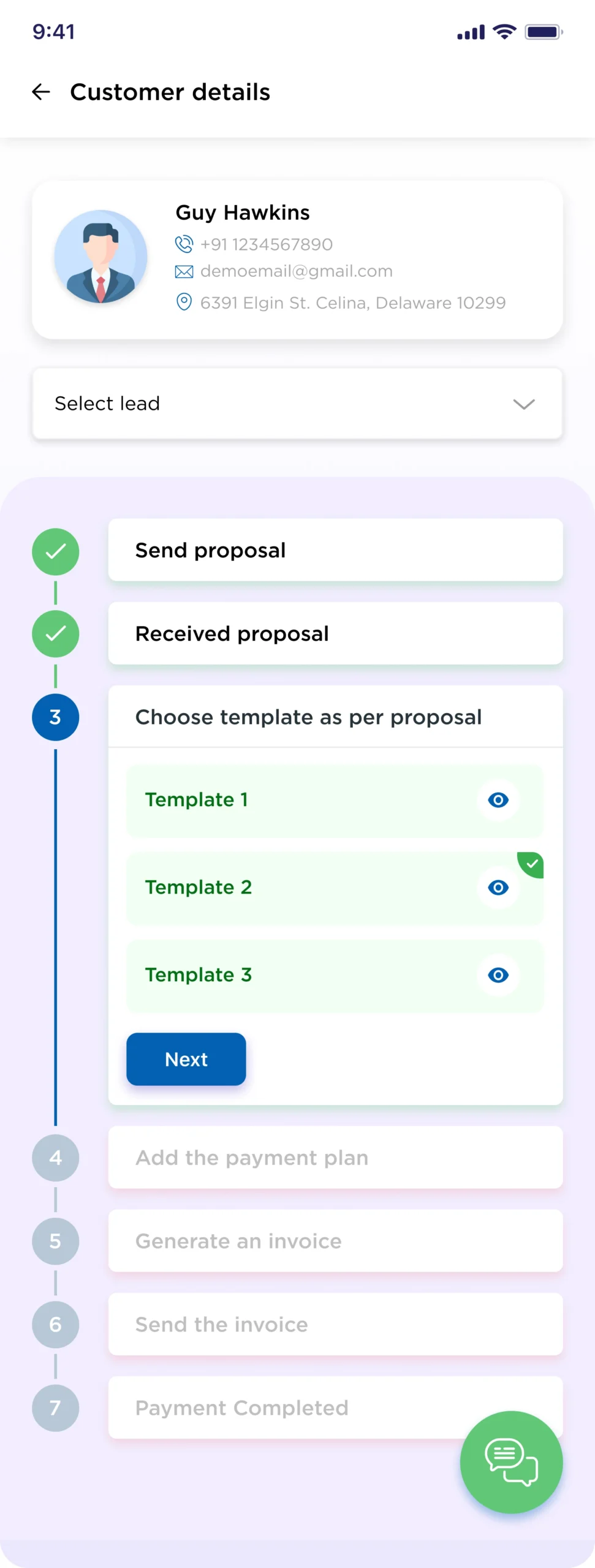Click Guy Hawkins profile avatar
The height and width of the screenshot is (1568, 595).
click(100, 257)
